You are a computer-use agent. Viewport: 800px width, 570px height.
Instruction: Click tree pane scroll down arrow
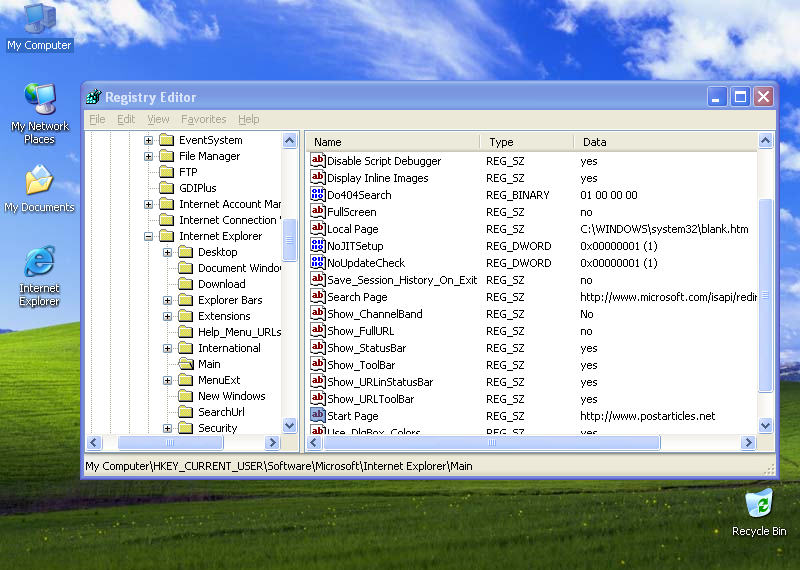pyautogui.click(x=290, y=425)
